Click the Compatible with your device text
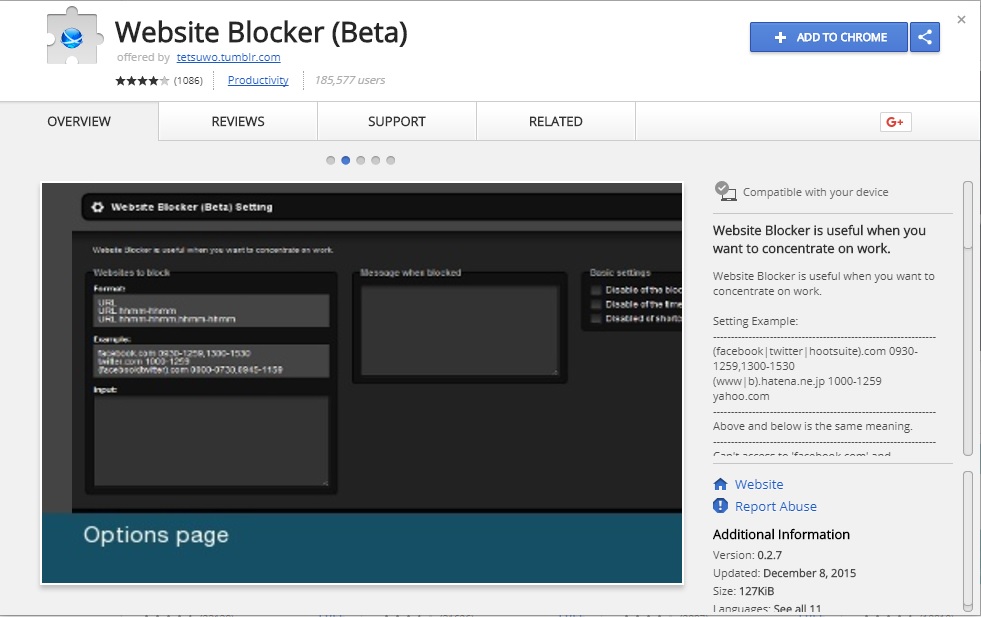981x617 pixels. [x=815, y=192]
